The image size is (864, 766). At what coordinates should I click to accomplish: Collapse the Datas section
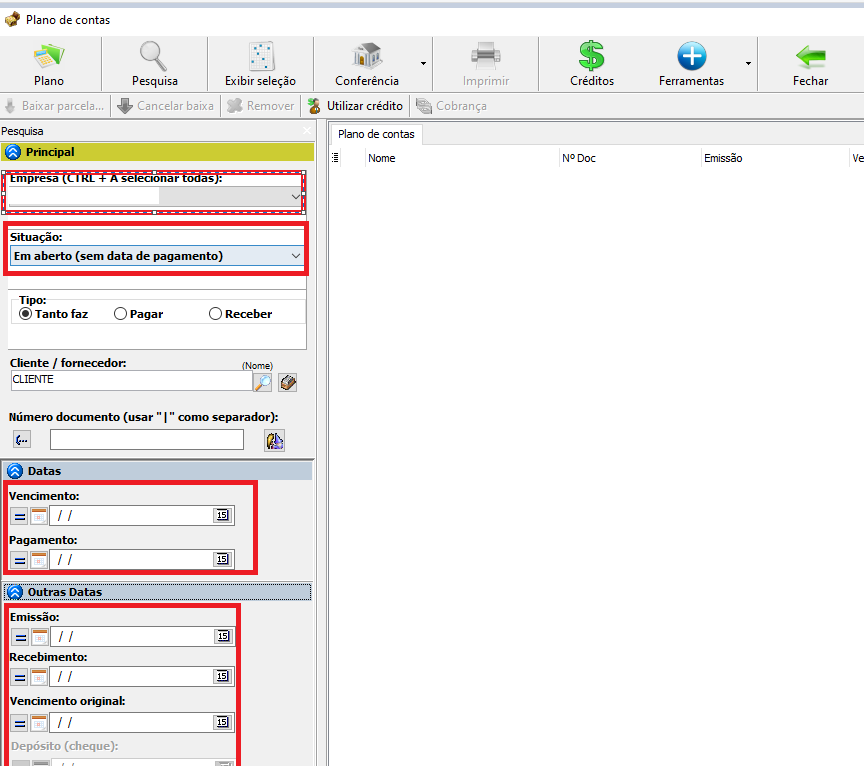15,471
